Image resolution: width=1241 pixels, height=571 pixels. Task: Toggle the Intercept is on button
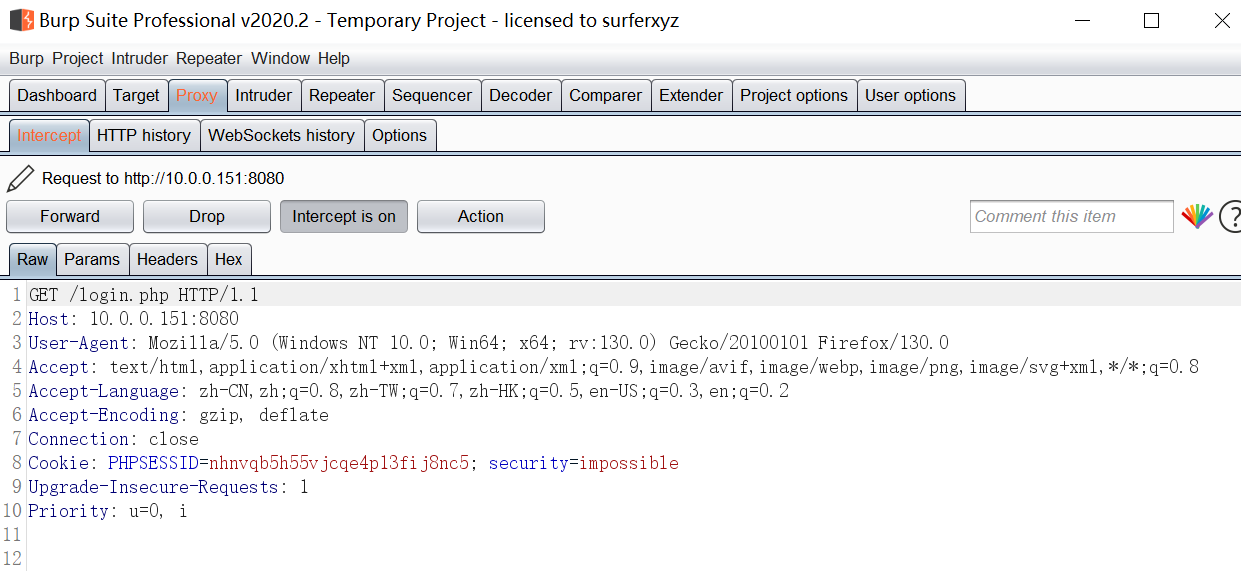[344, 216]
